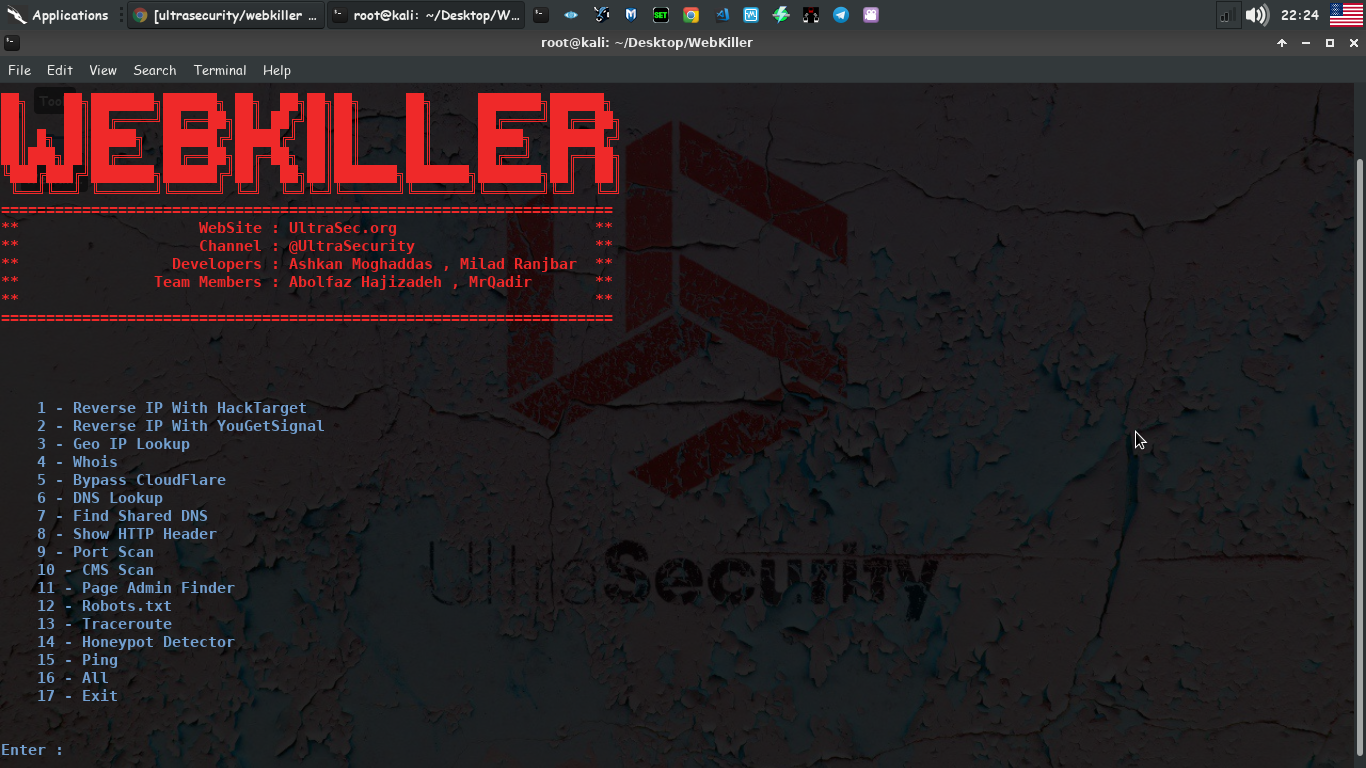This screenshot has width=1366, height=768.
Task: Open the SET toolkit launcher icon
Action: pos(661,15)
